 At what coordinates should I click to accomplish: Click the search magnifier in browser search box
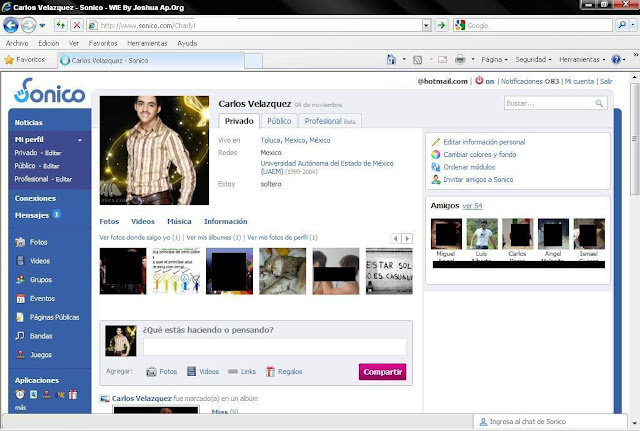tap(622, 25)
